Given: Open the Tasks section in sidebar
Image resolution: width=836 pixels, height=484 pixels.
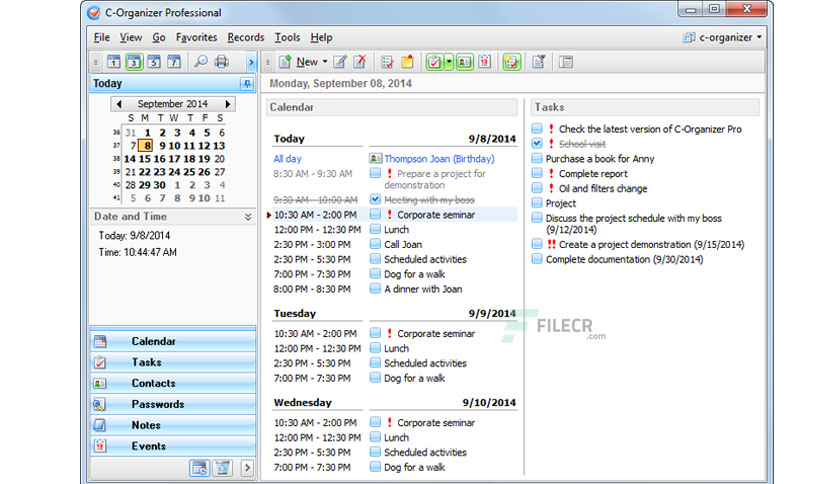Looking at the screenshot, I should click(x=173, y=362).
